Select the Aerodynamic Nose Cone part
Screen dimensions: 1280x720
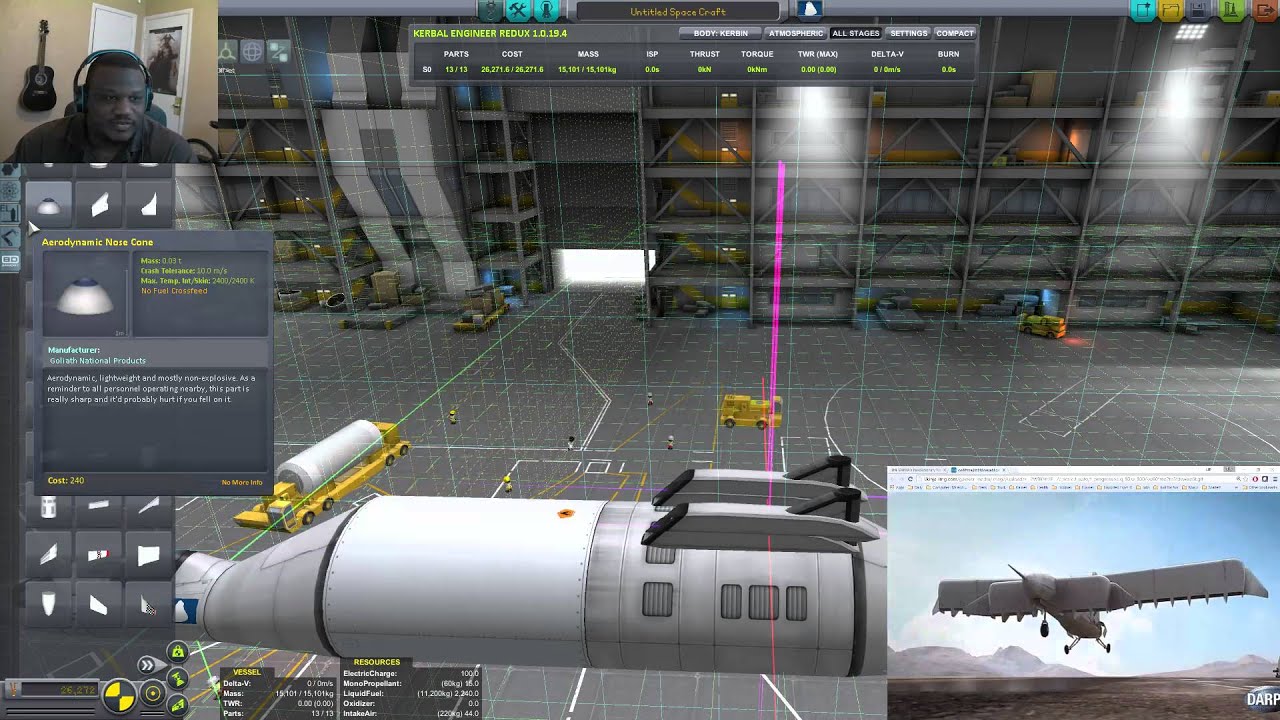[x=48, y=205]
